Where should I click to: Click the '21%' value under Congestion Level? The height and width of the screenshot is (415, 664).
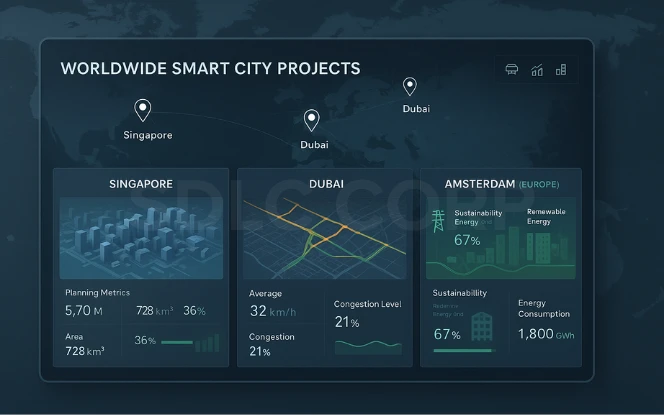click(x=347, y=322)
